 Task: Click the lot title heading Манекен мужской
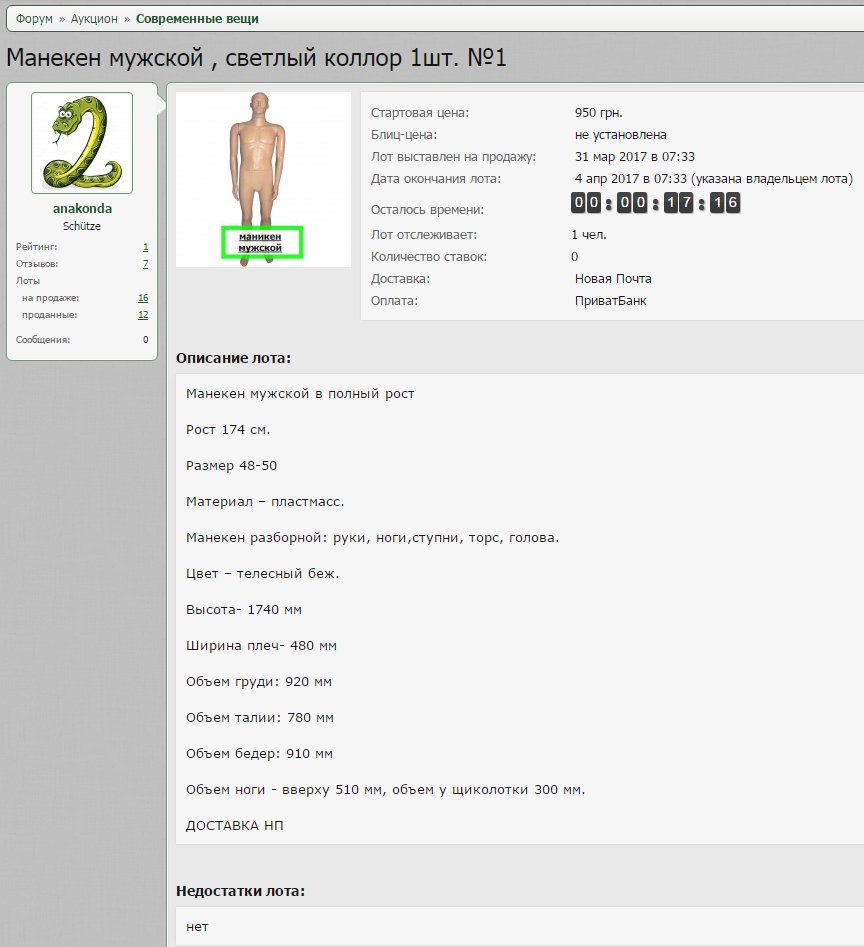coord(257,59)
